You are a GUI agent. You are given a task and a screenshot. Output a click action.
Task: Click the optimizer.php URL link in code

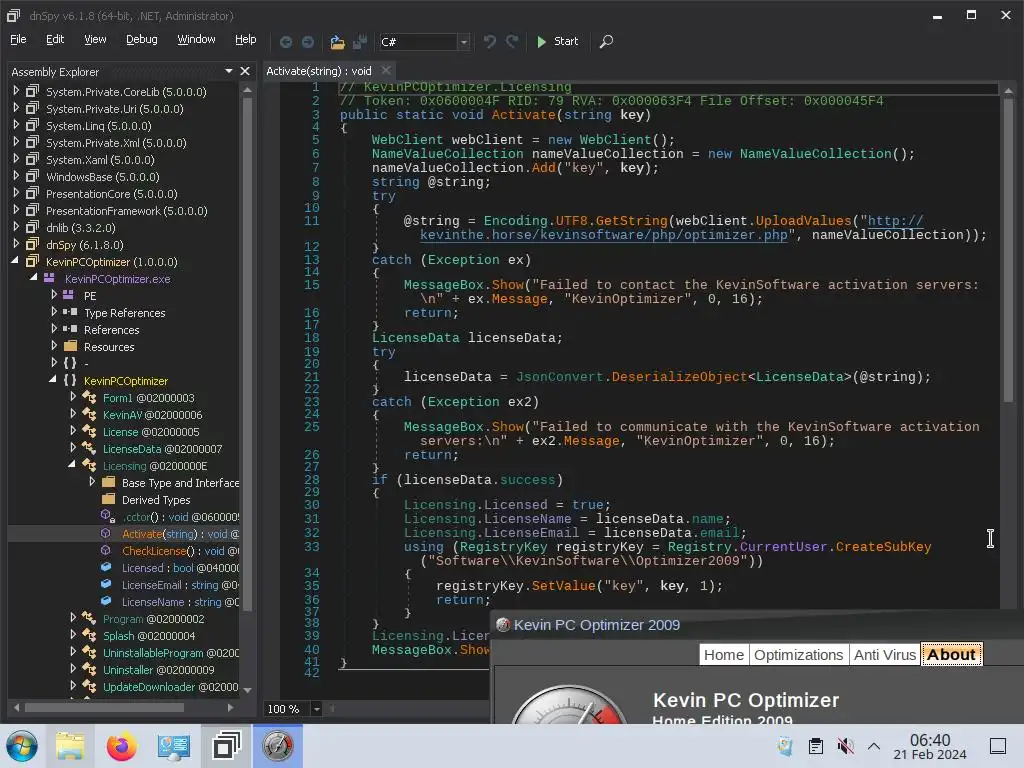[603, 234]
